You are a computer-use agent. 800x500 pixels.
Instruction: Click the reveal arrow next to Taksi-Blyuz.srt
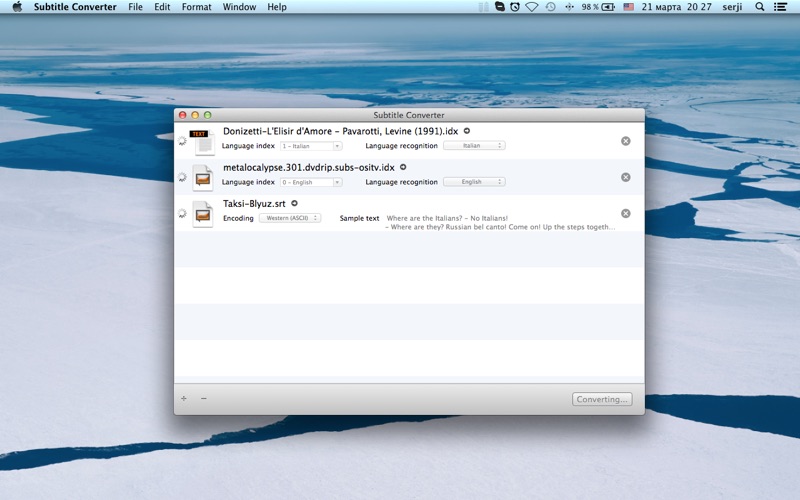click(x=294, y=203)
